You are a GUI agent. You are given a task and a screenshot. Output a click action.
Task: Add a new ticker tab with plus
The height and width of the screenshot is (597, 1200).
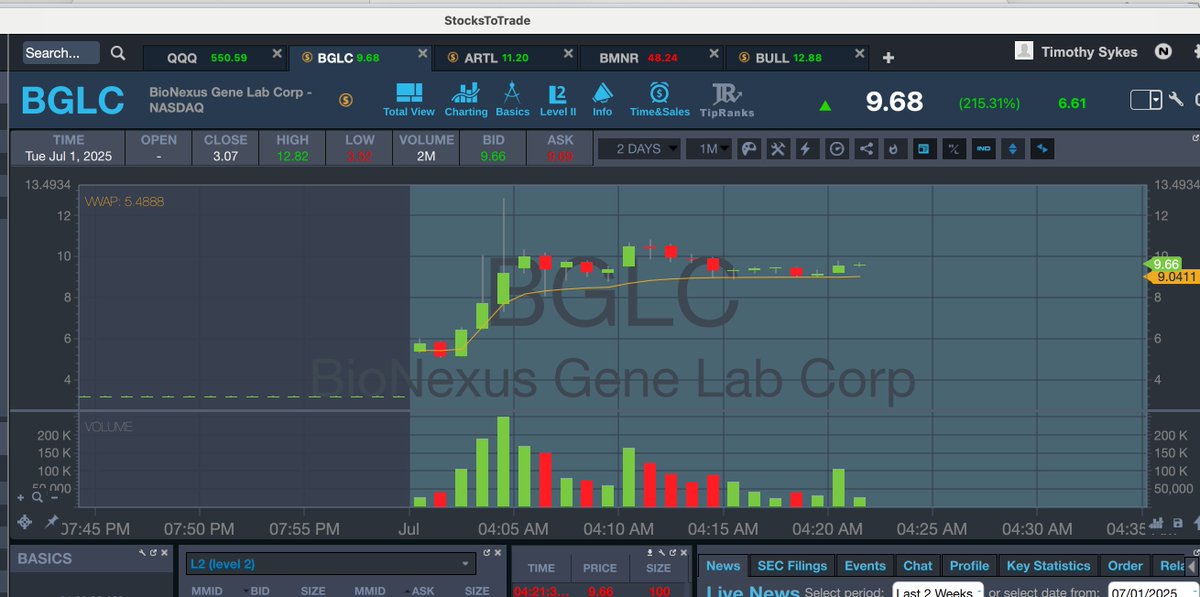[x=888, y=58]
